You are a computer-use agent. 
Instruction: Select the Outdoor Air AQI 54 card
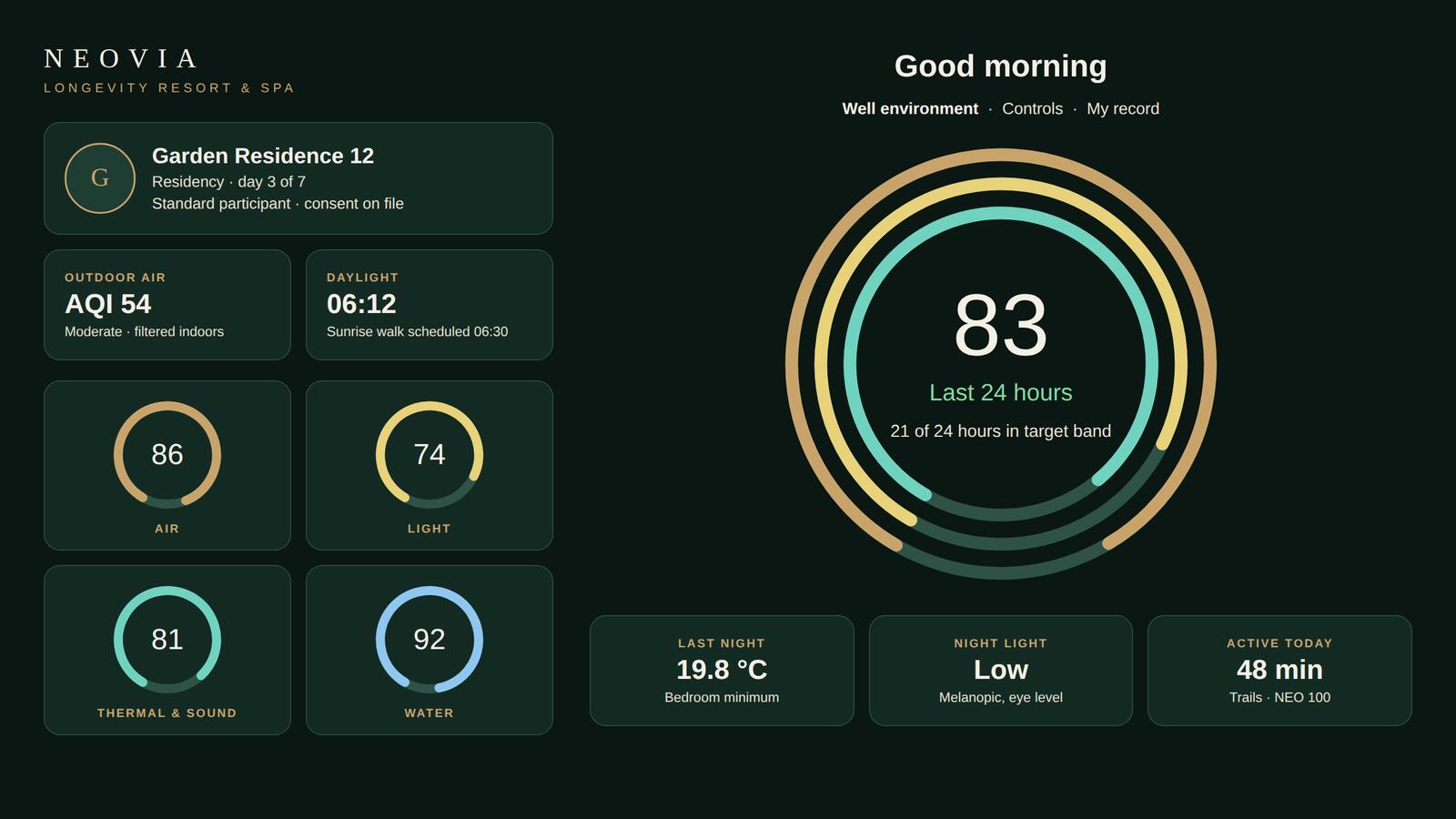coord(167,305)
